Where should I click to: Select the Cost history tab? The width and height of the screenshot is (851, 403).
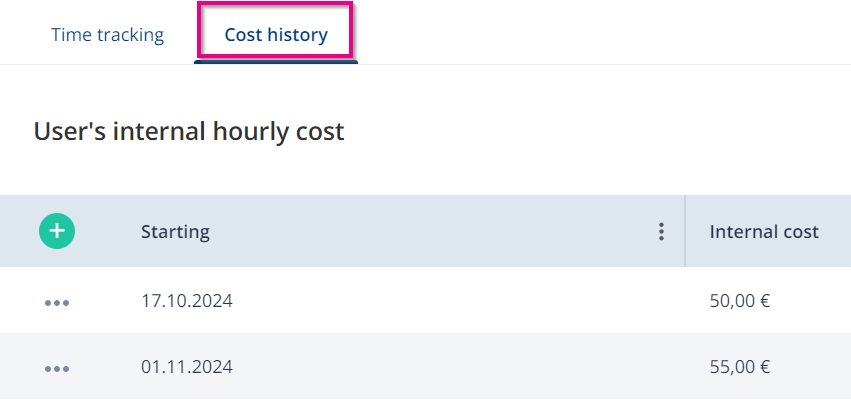coord(276,35)
